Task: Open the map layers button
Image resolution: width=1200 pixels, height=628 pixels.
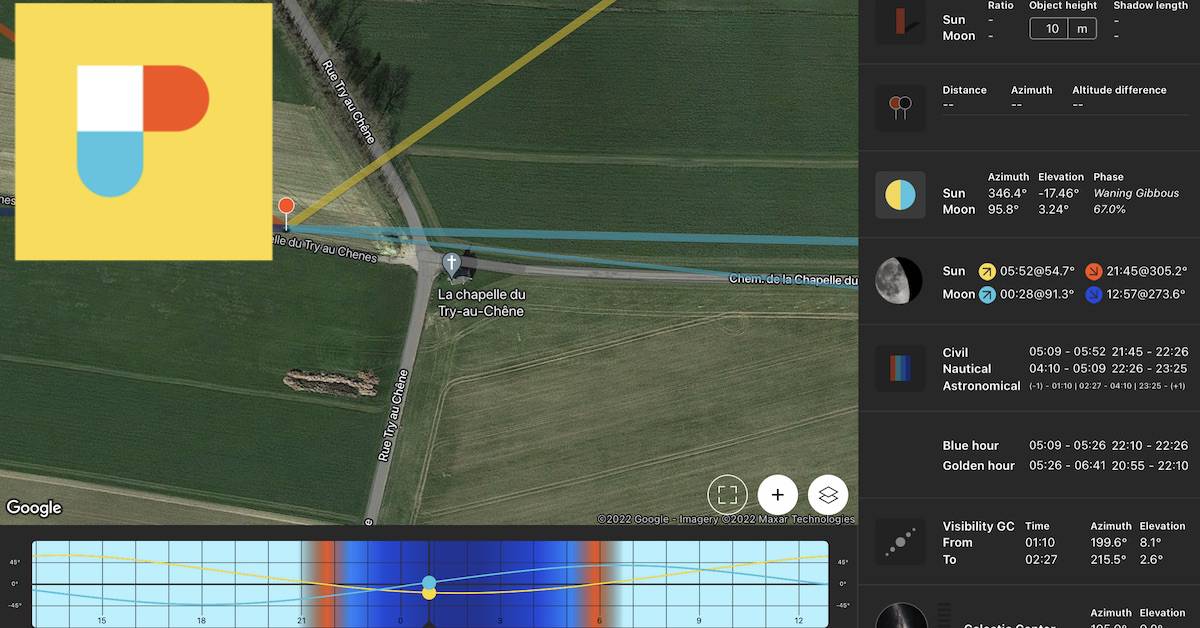Action: 828,494
